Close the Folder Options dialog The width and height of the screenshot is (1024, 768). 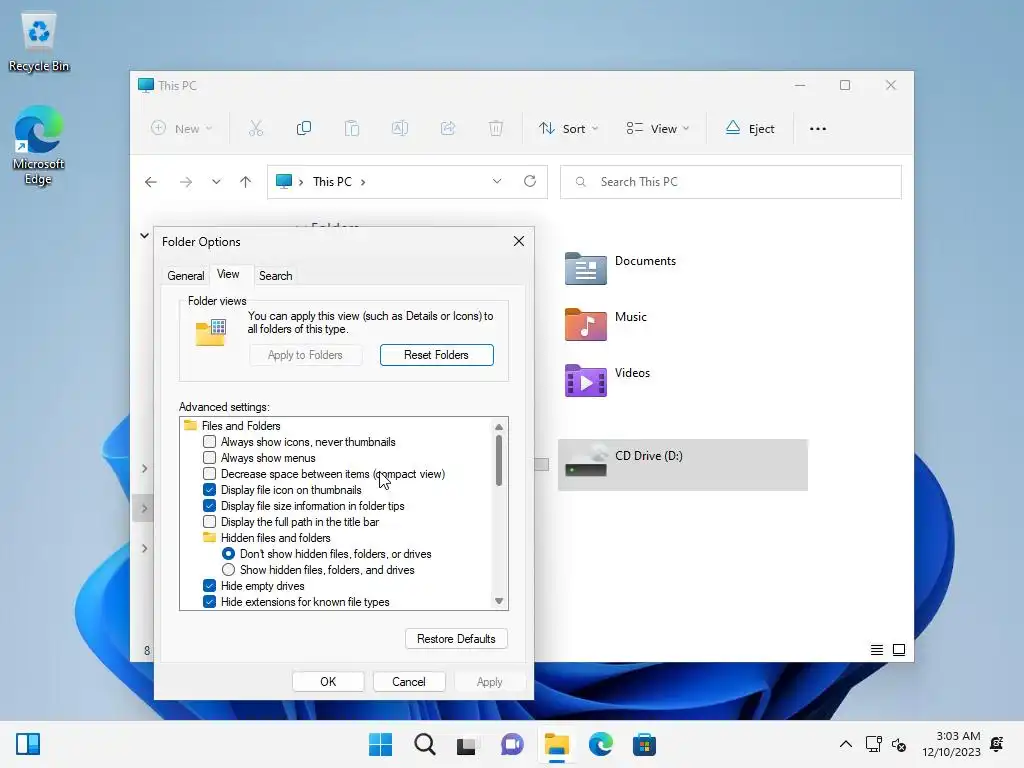pos(519,242)
